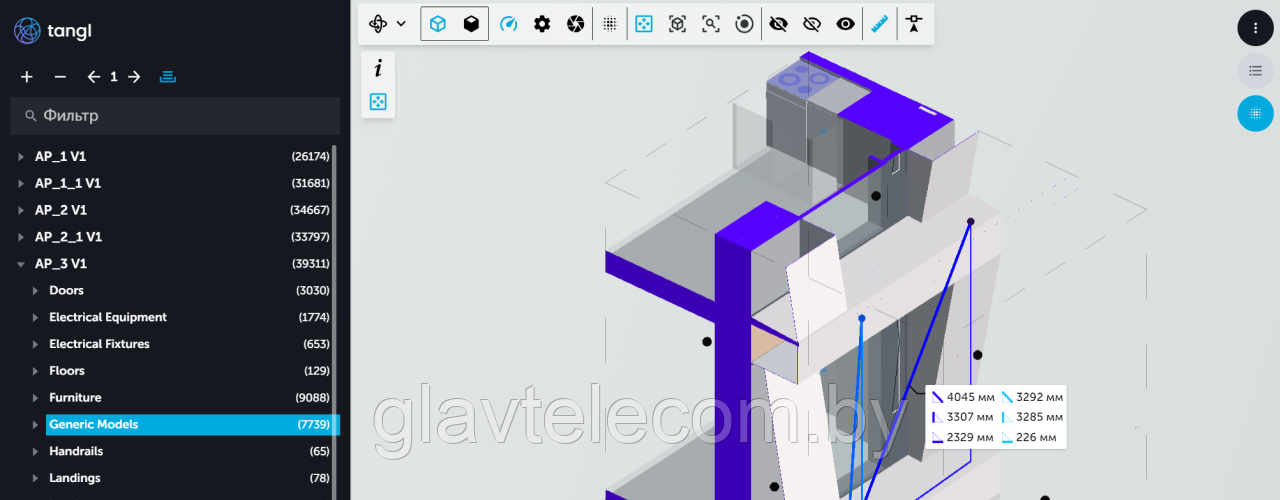Image resolution: width=1280 pixels, height=500 pixels.
Task: Hide selected elements with crossed eye
Action: [x=779, y=24]
